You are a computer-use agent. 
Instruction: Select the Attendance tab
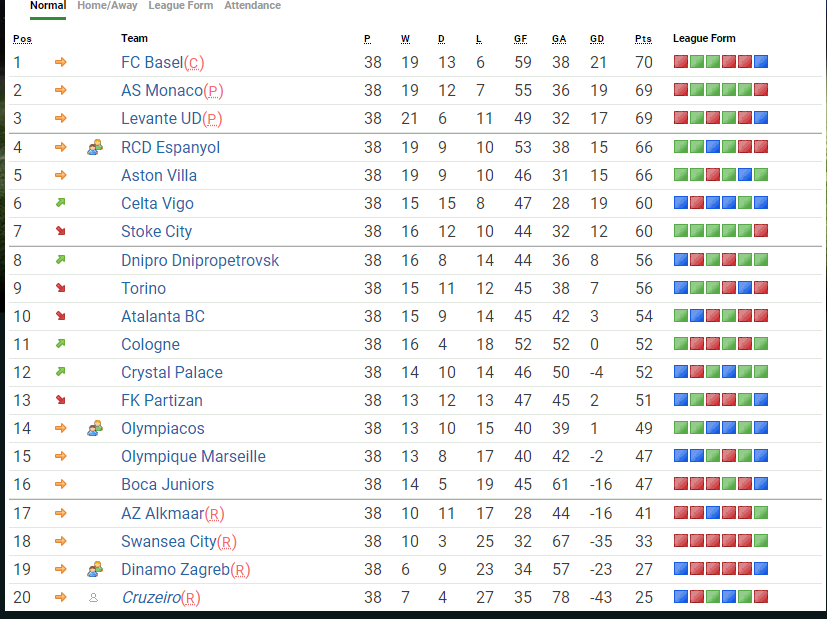tap(252, 6)
